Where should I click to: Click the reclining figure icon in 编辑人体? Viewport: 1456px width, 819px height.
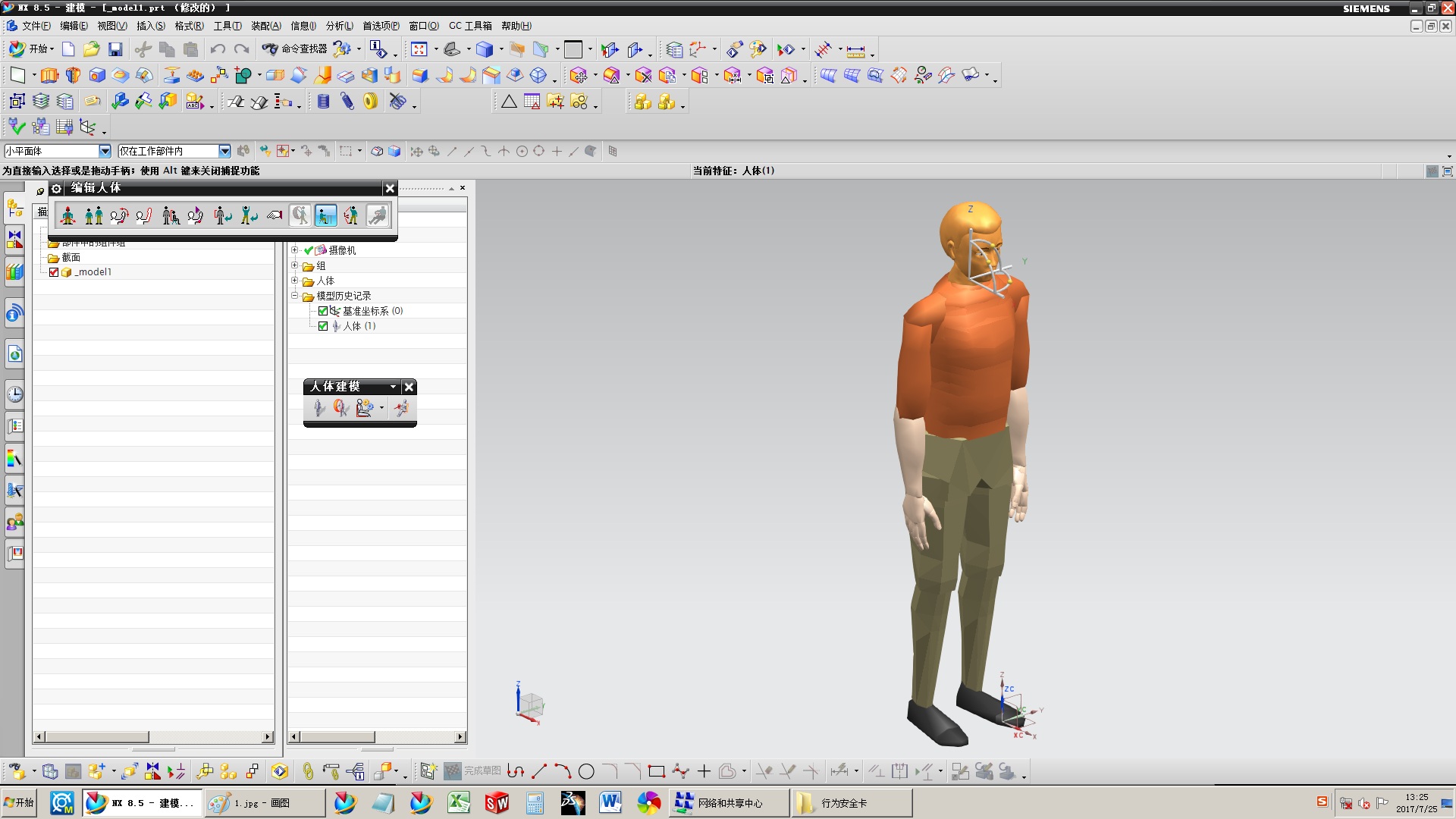click(377, 216)
